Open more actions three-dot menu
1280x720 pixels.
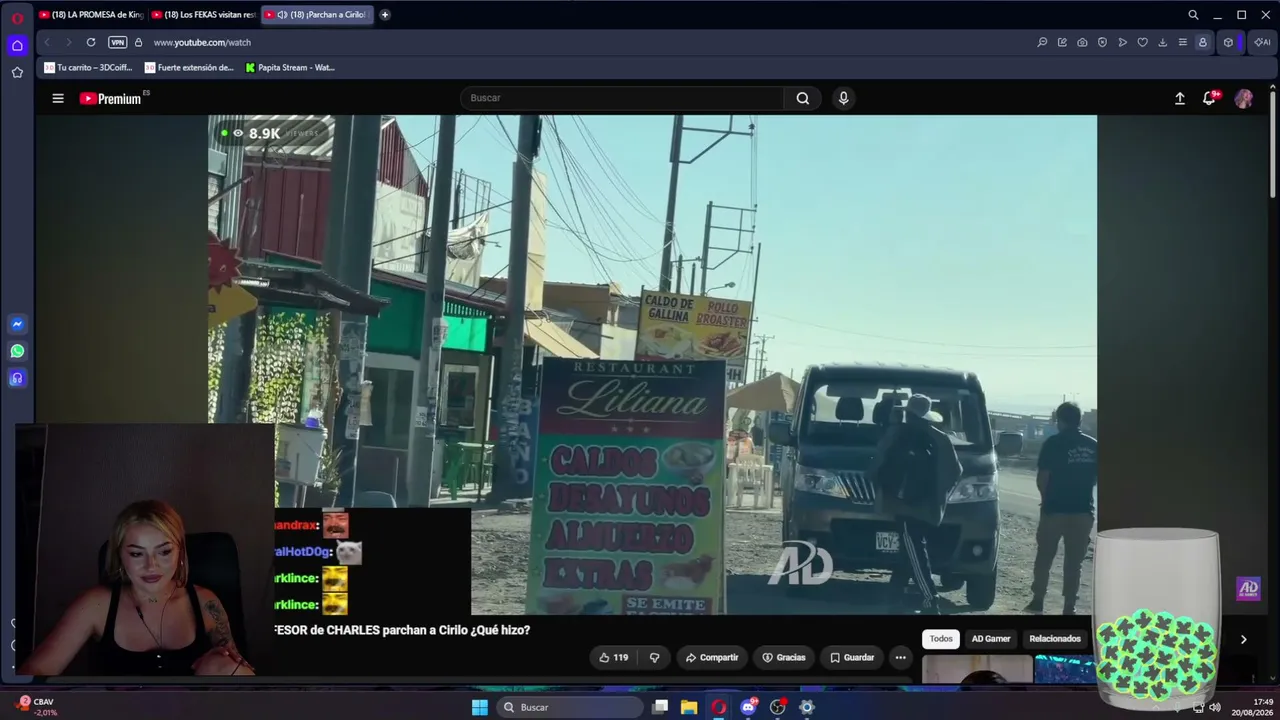[900, 657]
